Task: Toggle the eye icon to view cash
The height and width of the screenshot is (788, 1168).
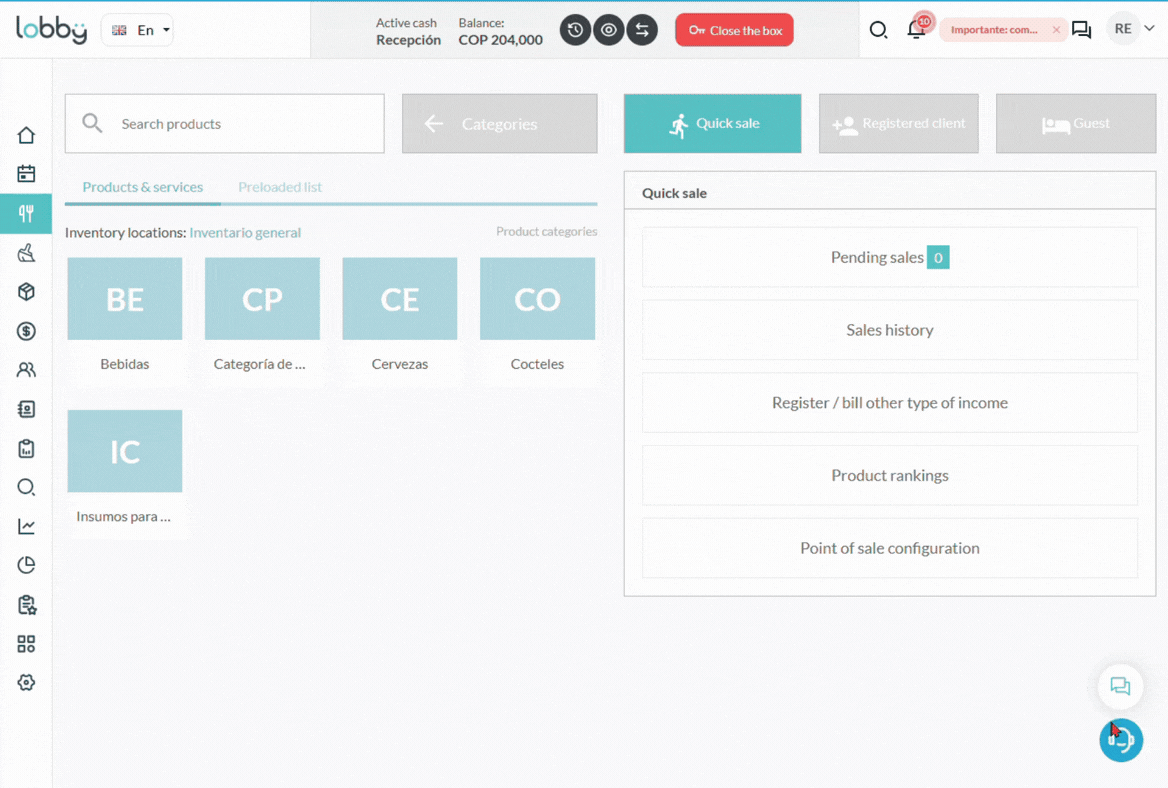Action: coord(609,30)
